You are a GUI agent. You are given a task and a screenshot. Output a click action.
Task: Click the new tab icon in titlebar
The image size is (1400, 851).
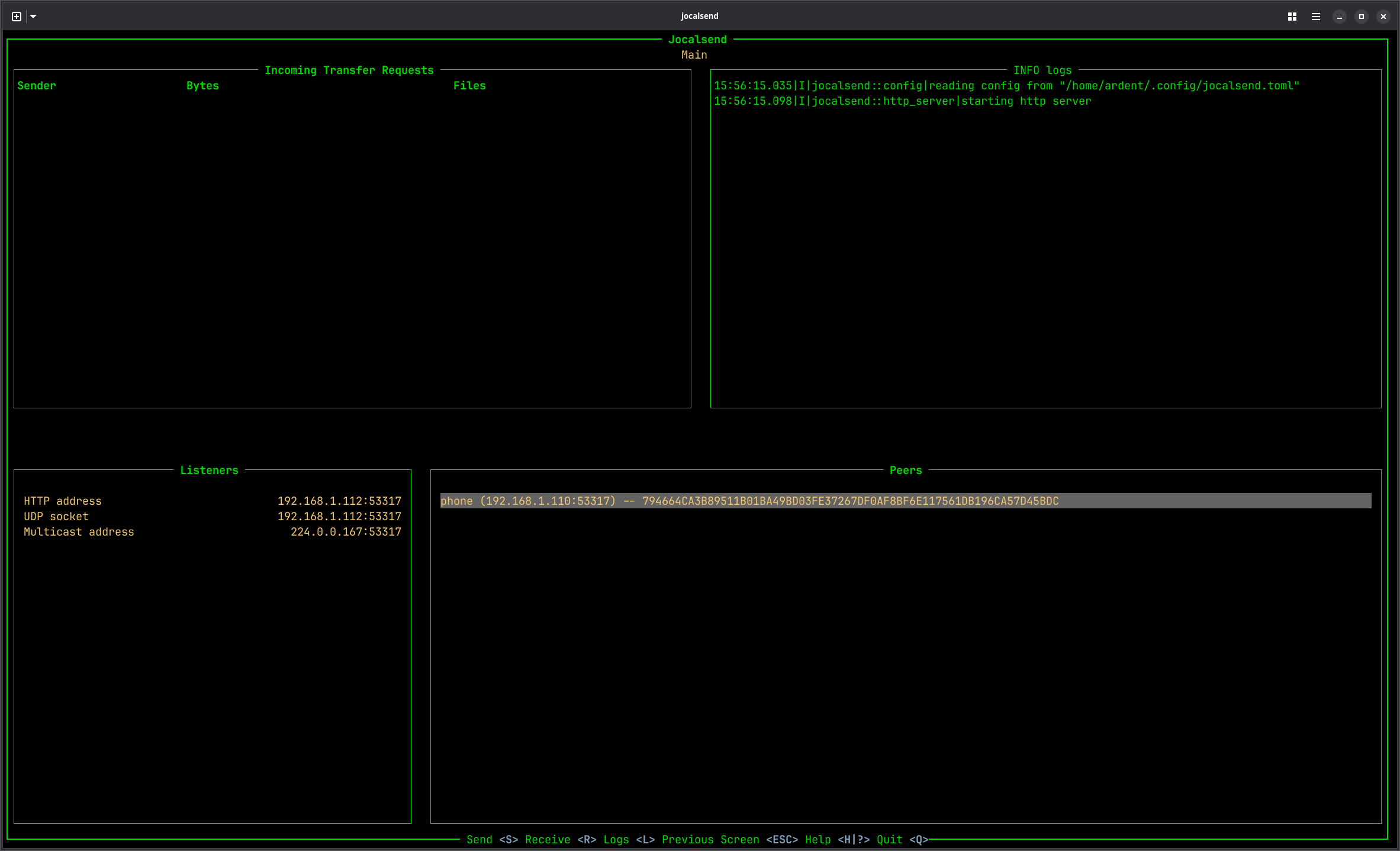(x=17, y=17)
